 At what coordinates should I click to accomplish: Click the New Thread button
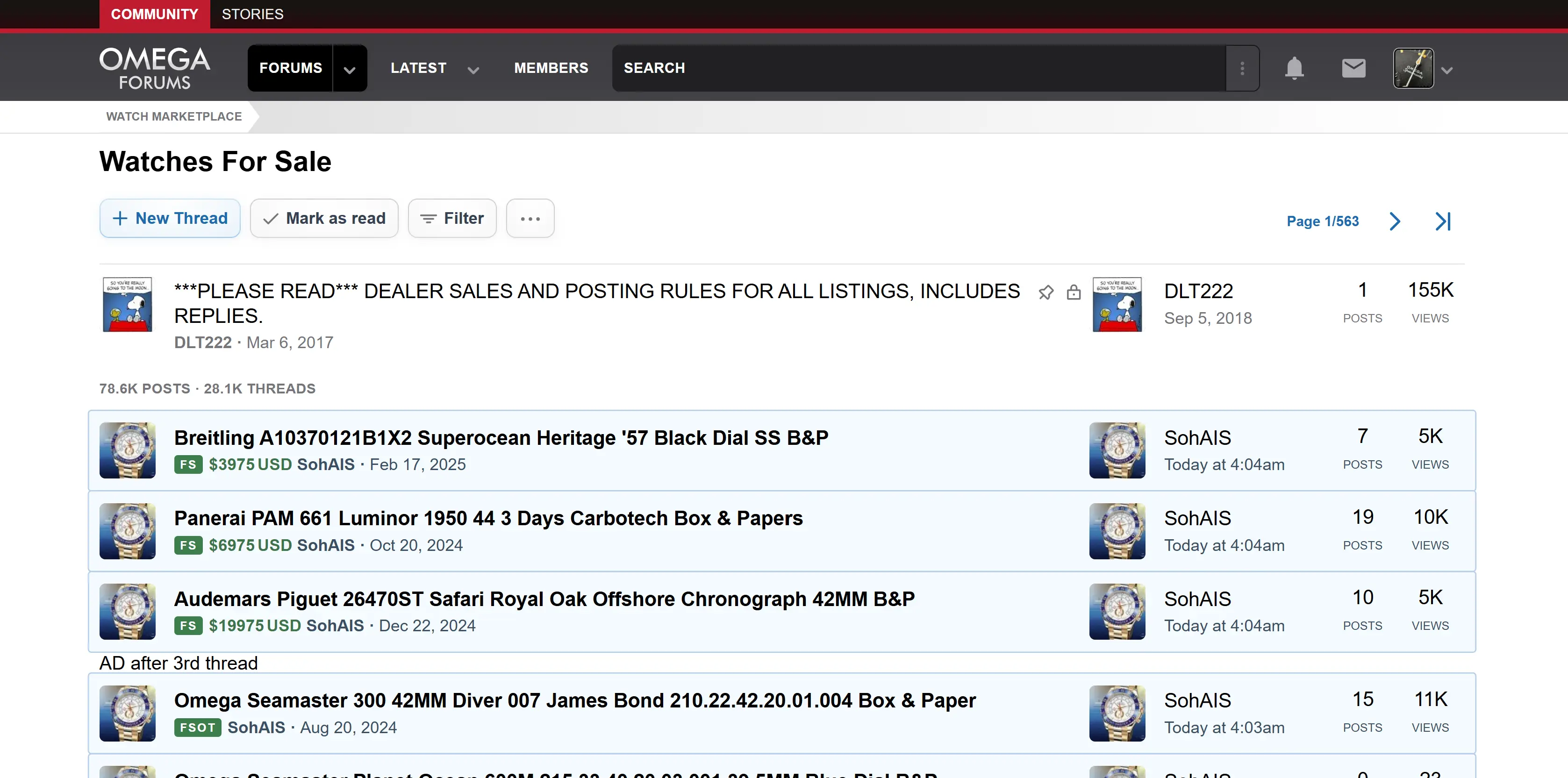(170, 219)
